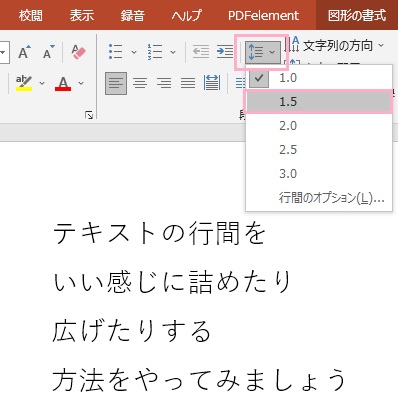Click the text line 広げたりする

[132, 331]
